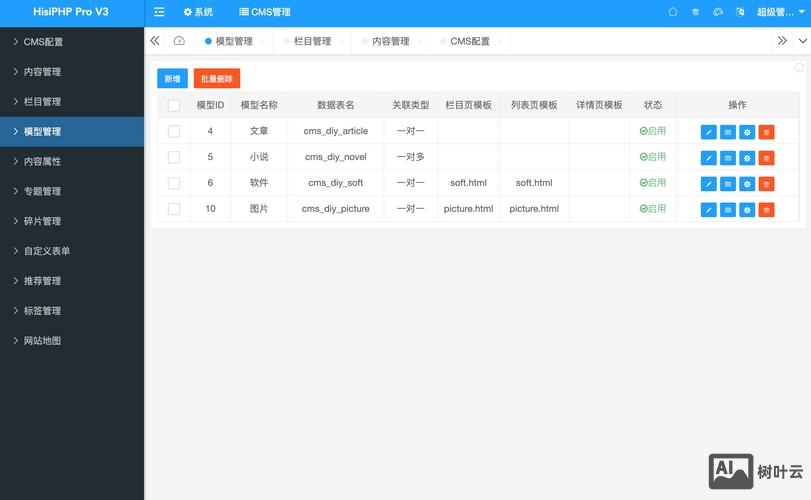The width and height of the screenshot is (811, 500).
Task: Toggle the sidebar collapse icon in top bar
Action: pos(159,12)
